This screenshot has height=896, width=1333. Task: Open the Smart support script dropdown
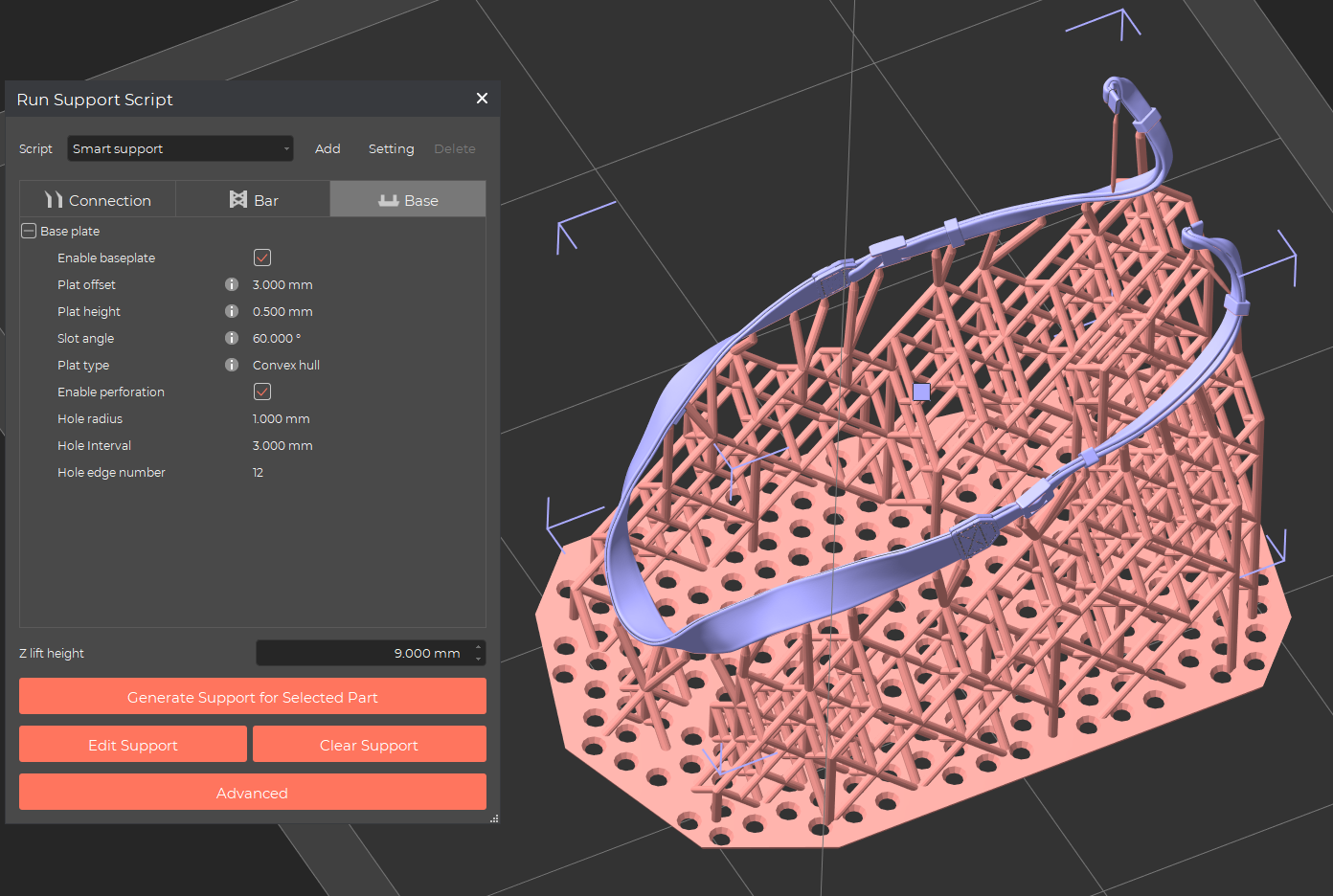(180, 148)
